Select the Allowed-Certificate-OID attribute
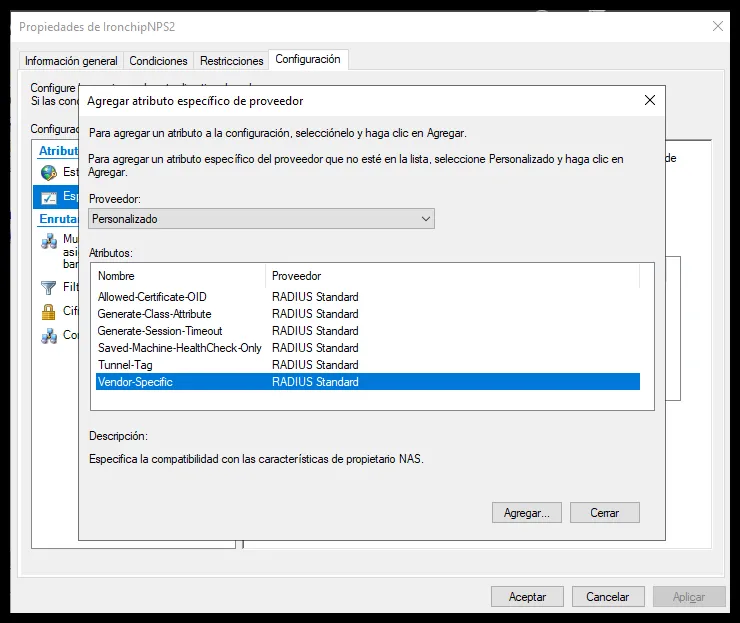 click(368, 297)
